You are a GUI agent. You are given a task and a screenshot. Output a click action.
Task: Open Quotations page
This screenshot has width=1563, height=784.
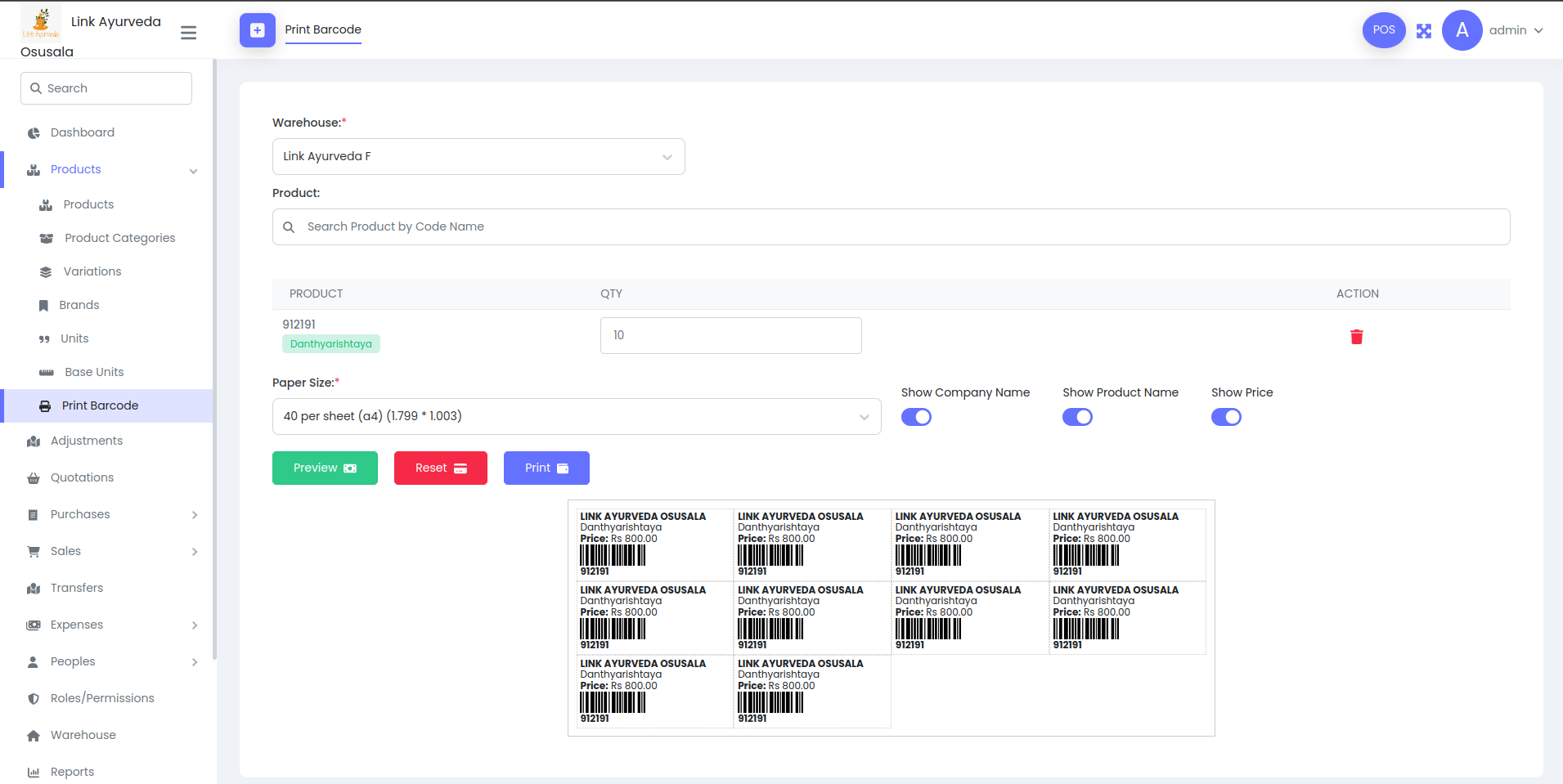pyautogui.click(x=82, y=477)
